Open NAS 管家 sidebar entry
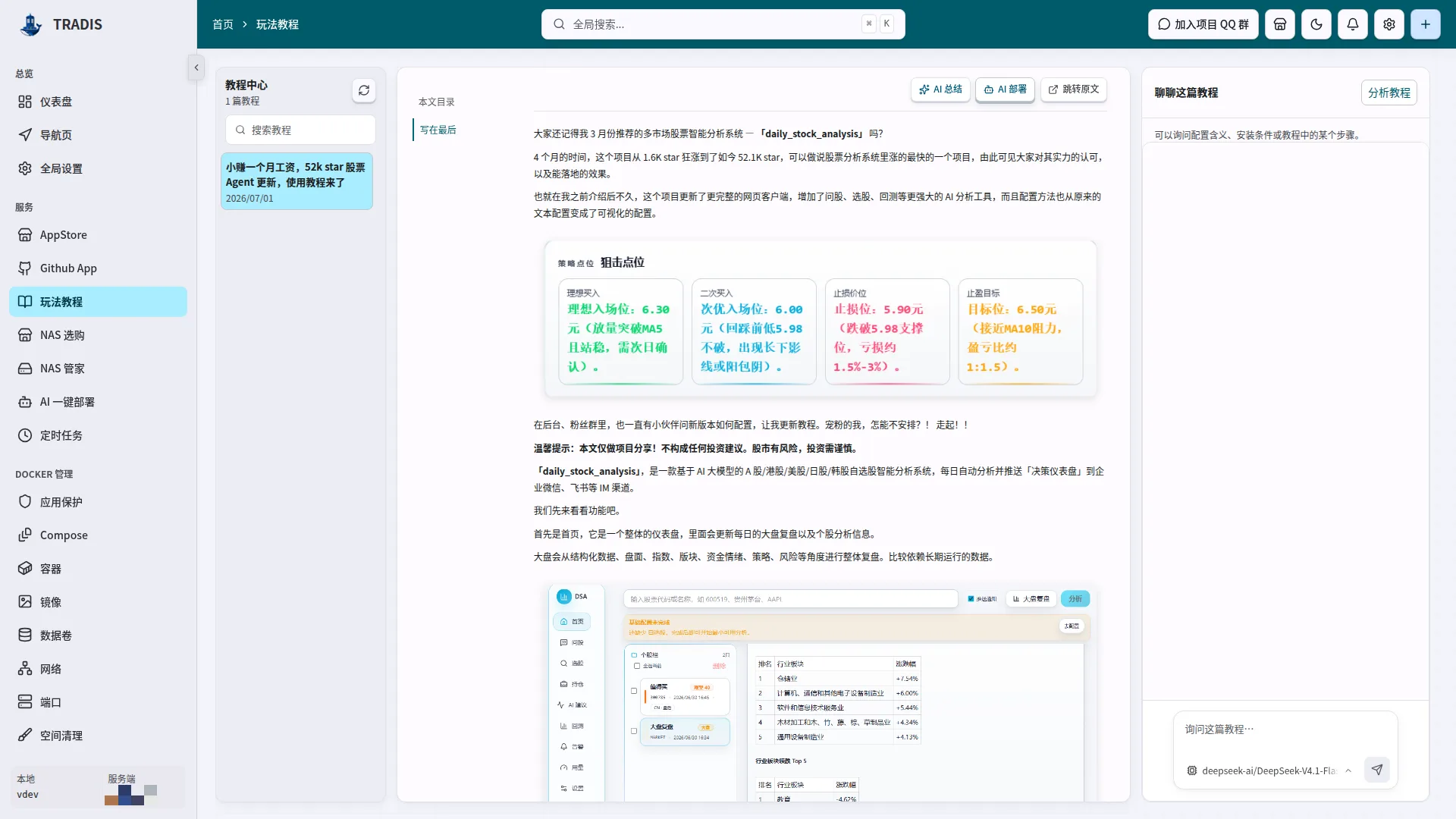1456x819 pixels. pyautogui.click(x=98, y=369)
